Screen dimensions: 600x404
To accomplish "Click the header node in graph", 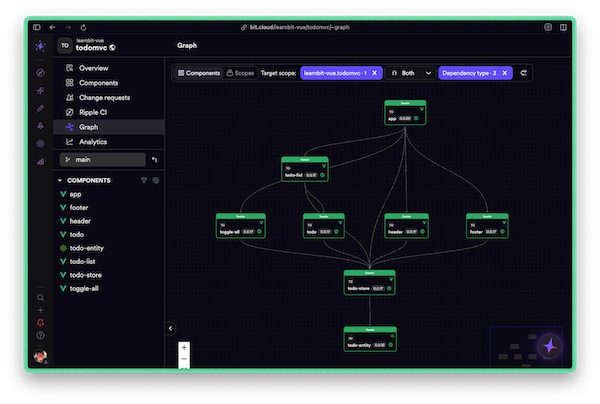I will pos(406,226).
